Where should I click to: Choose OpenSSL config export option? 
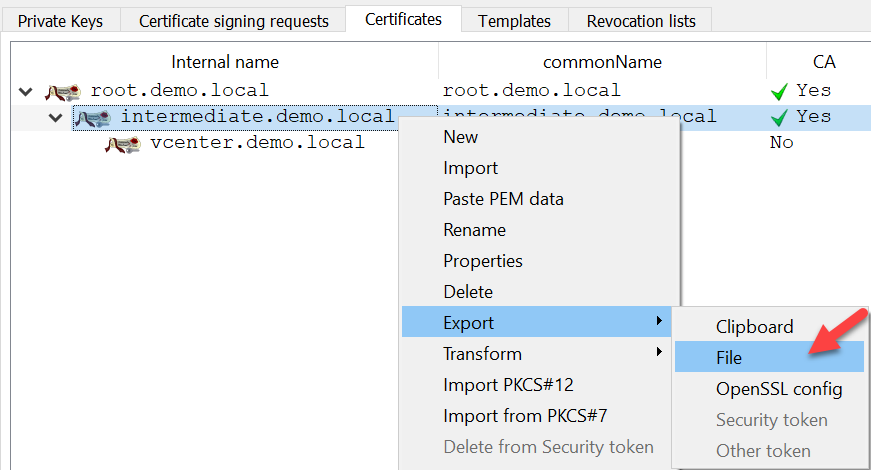coord(779,388)
